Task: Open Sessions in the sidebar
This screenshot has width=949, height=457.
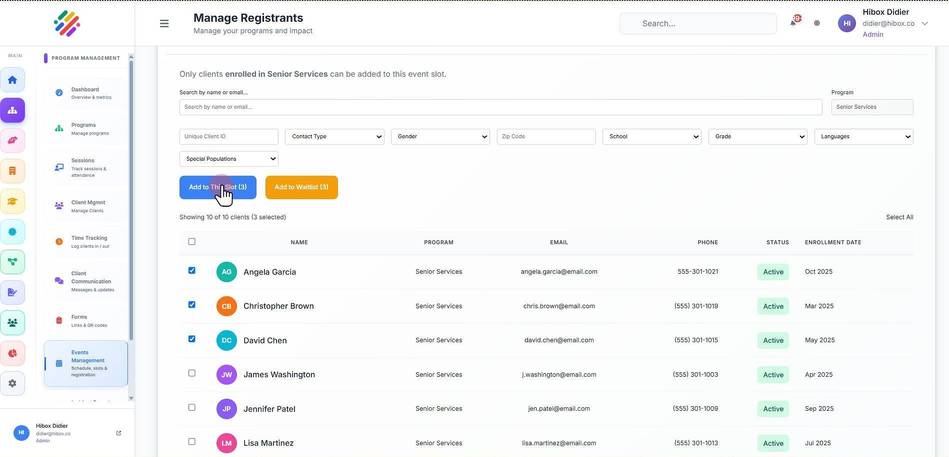Action: point(85,167)
